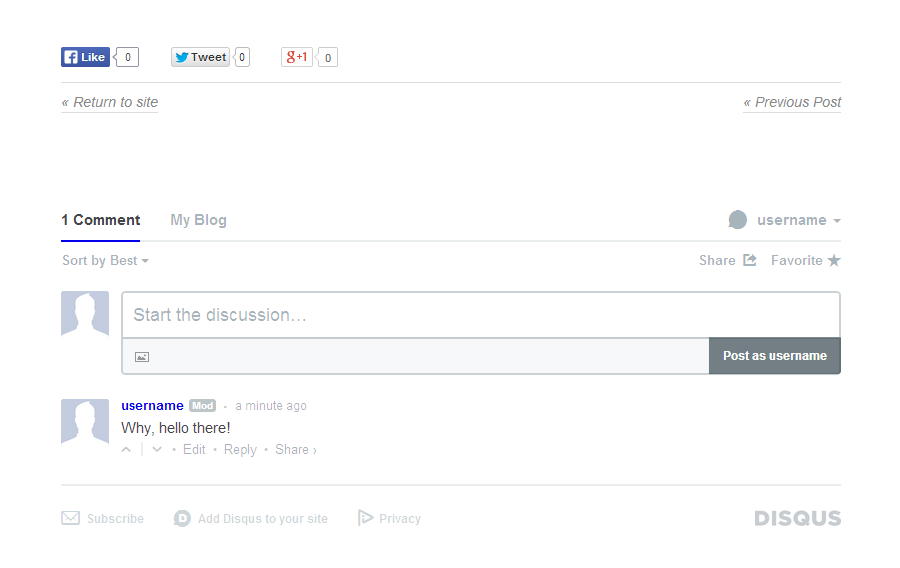Open the Sort by Best dropdown

click(105, 260)
